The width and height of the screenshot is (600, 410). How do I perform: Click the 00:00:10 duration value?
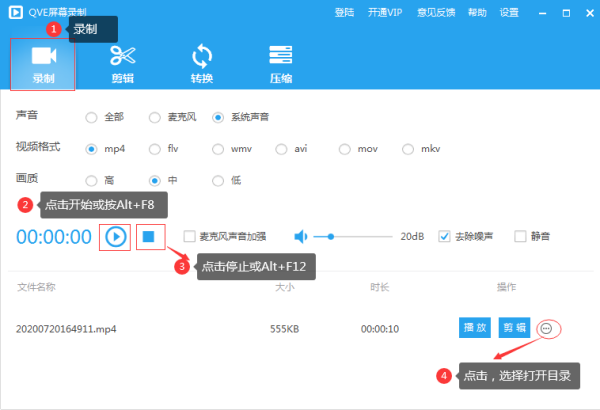tap(380, 329)
